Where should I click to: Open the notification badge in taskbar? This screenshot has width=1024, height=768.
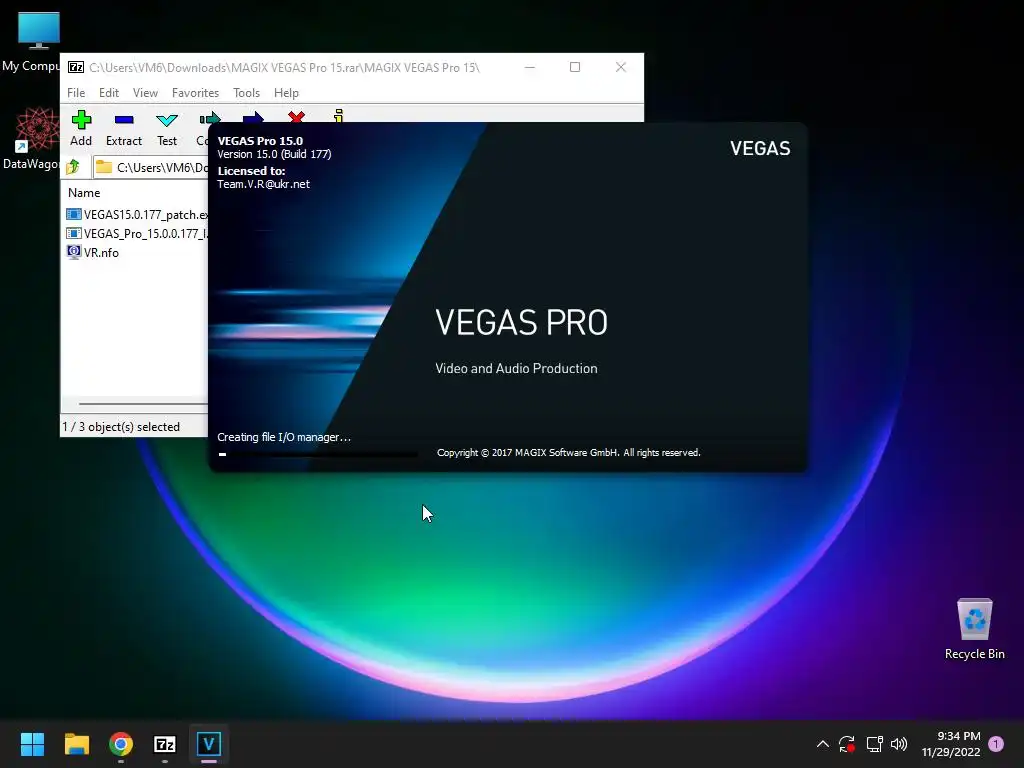pyautogui.click(x=996, y=744)
